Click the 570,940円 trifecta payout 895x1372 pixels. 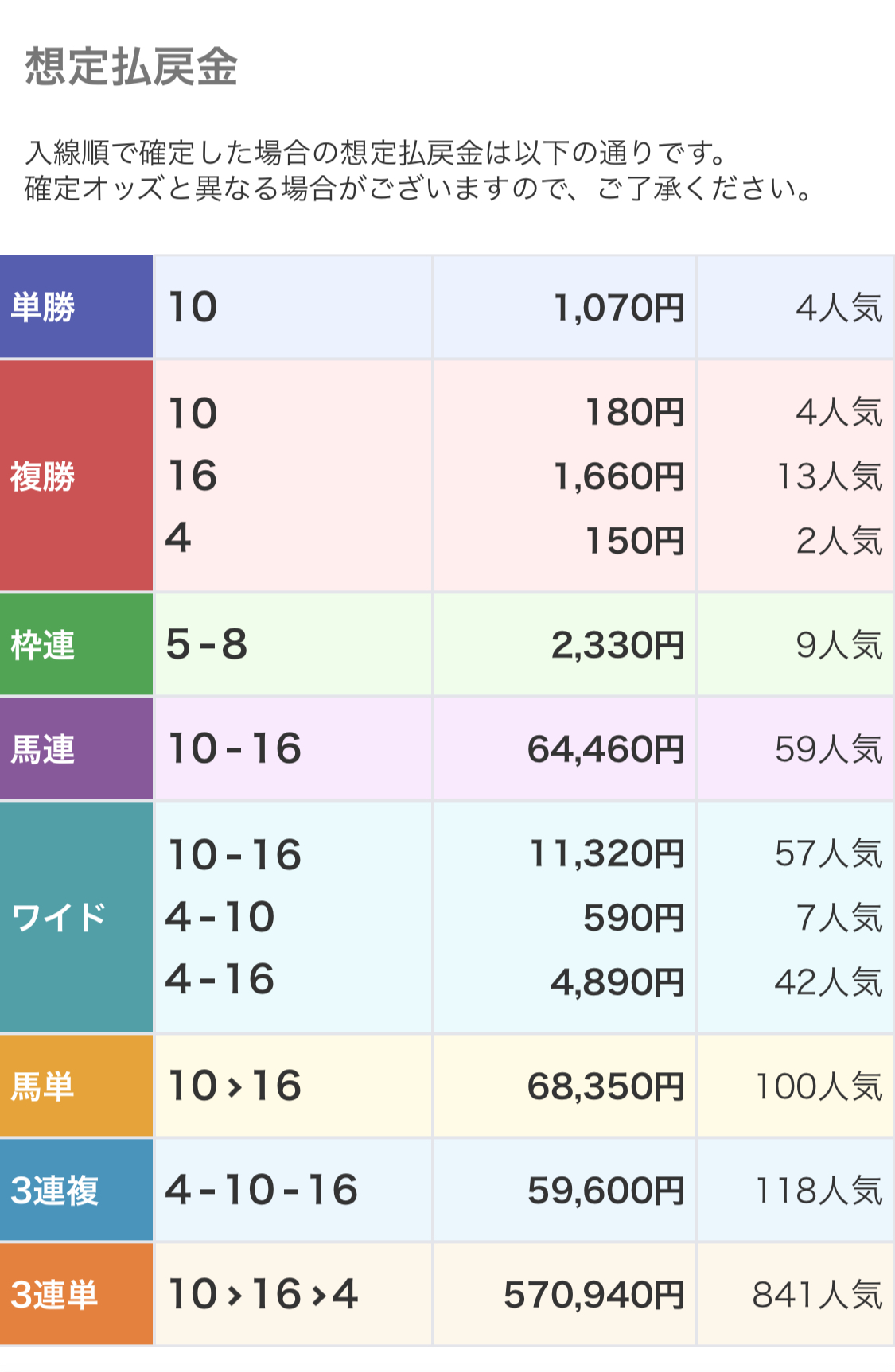click(593, 1295)
